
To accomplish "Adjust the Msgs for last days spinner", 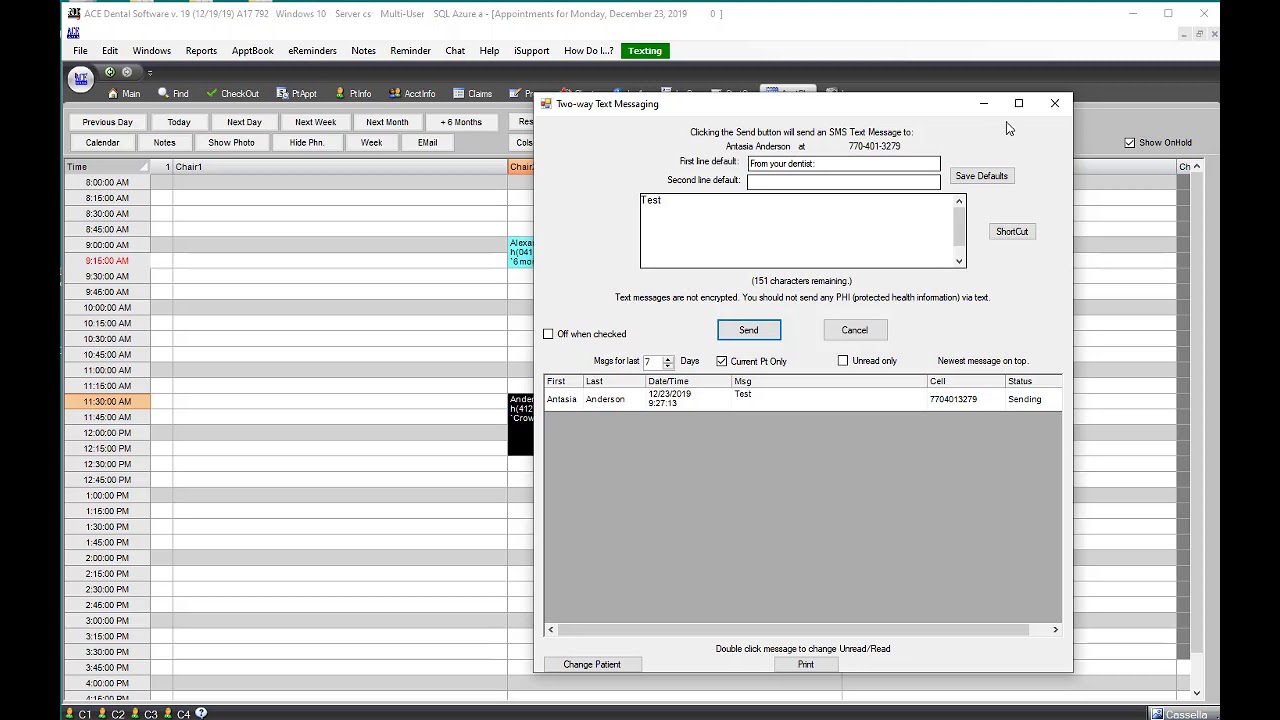I will 668,361.
